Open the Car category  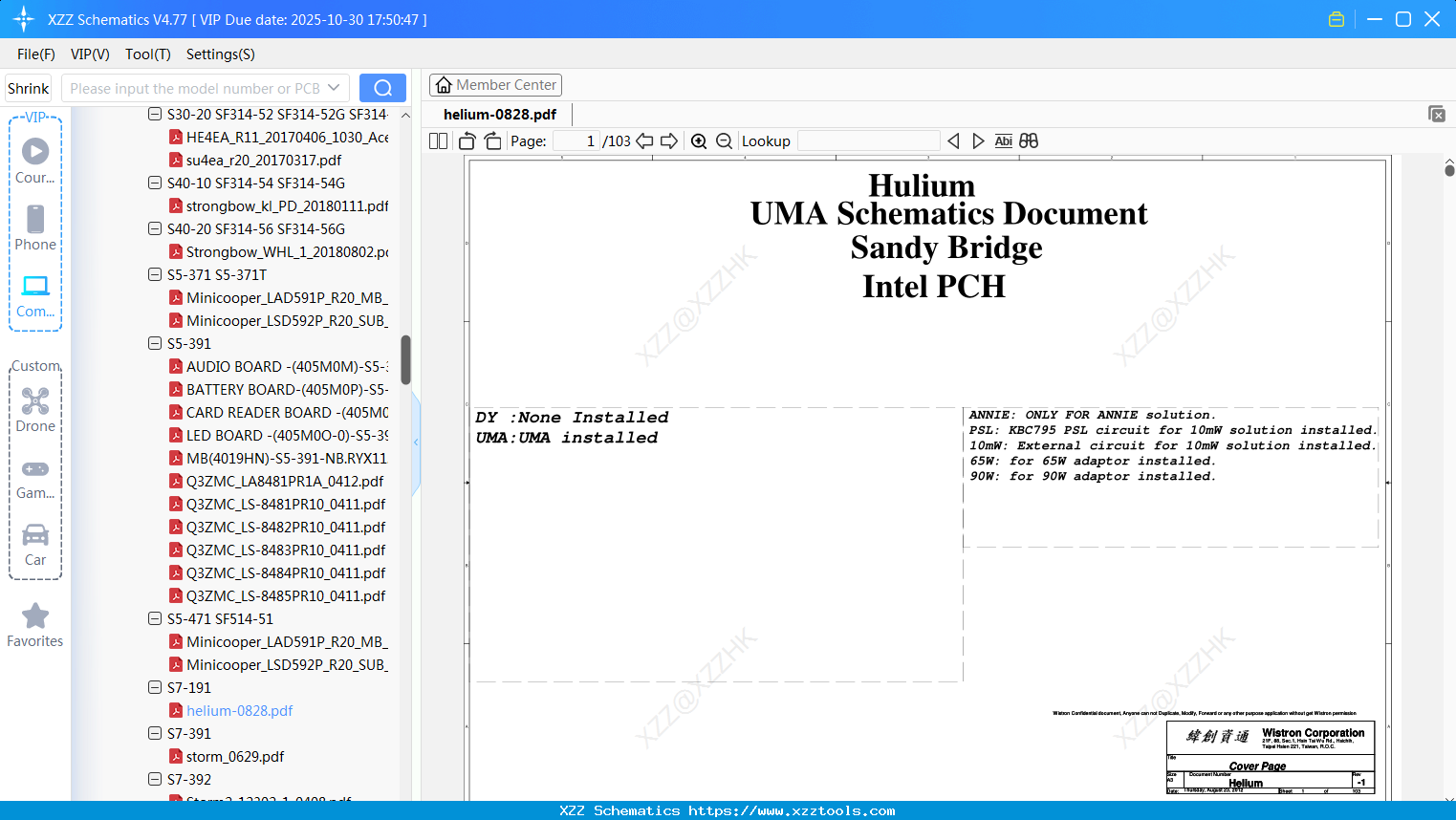coord(35,544)
